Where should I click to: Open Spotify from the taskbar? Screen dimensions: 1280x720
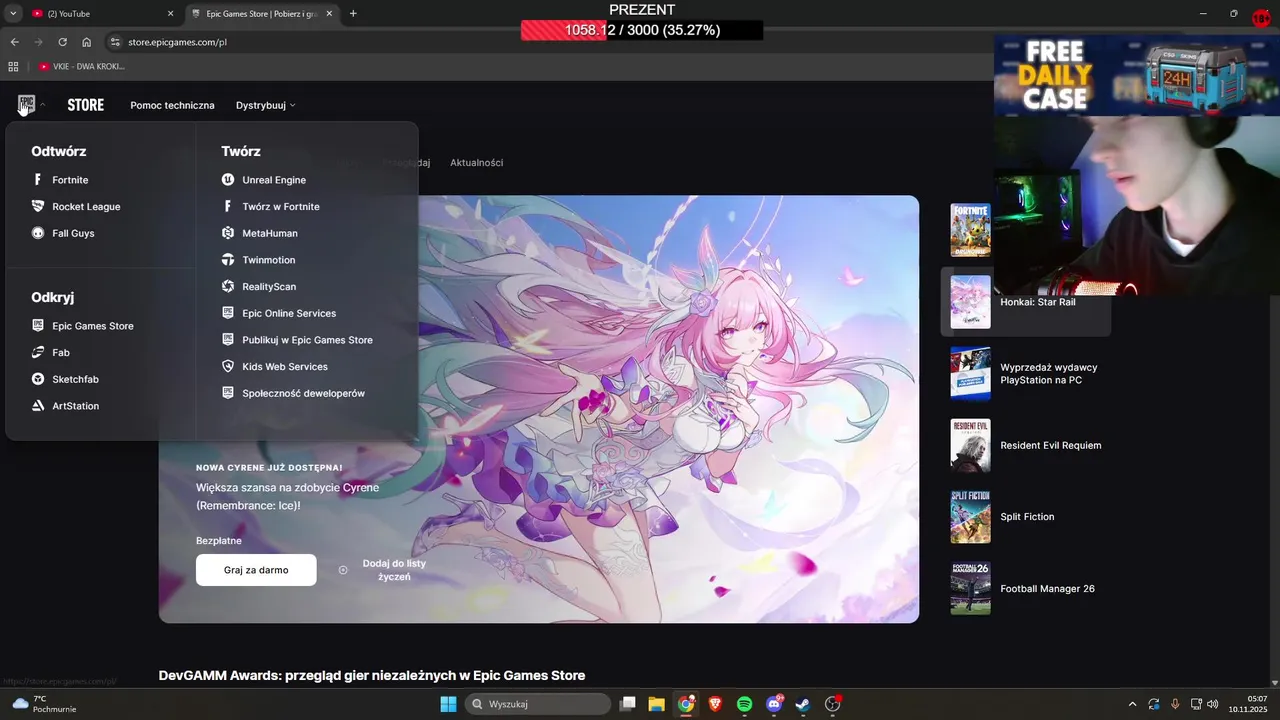[x=745, y=704]
